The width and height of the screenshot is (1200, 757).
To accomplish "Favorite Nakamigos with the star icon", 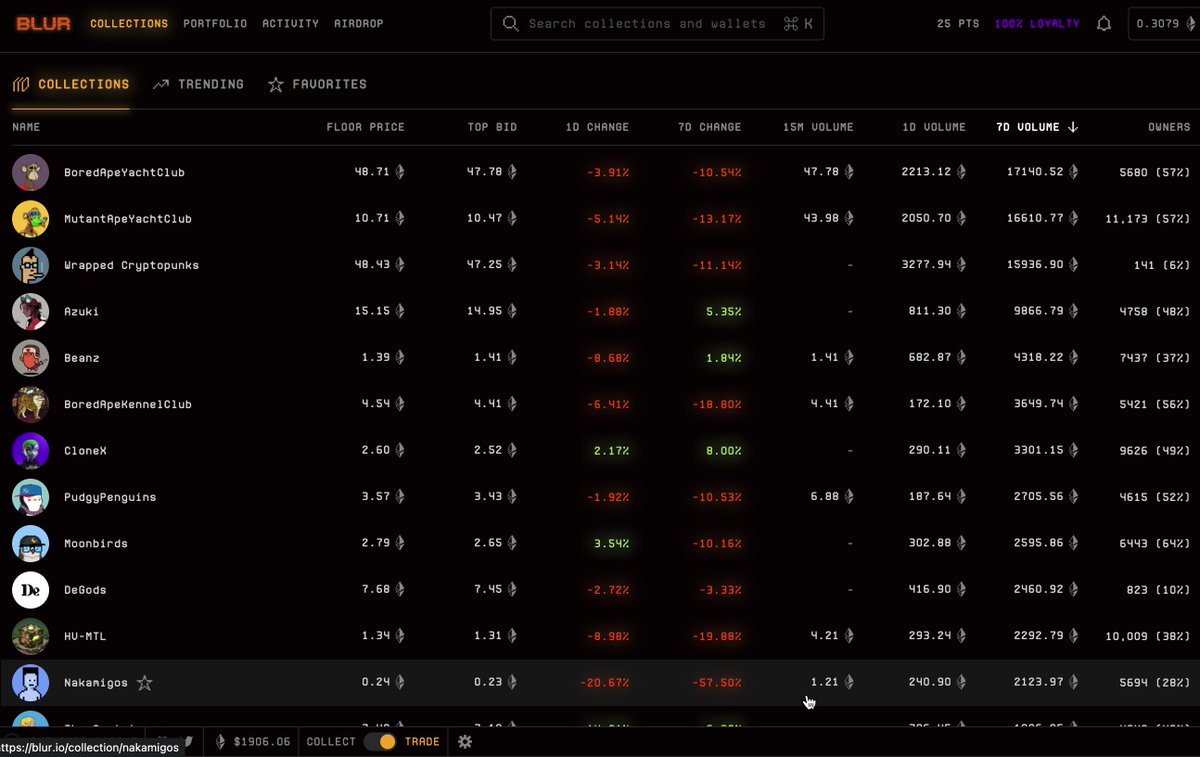I will [x=145, y=683].
